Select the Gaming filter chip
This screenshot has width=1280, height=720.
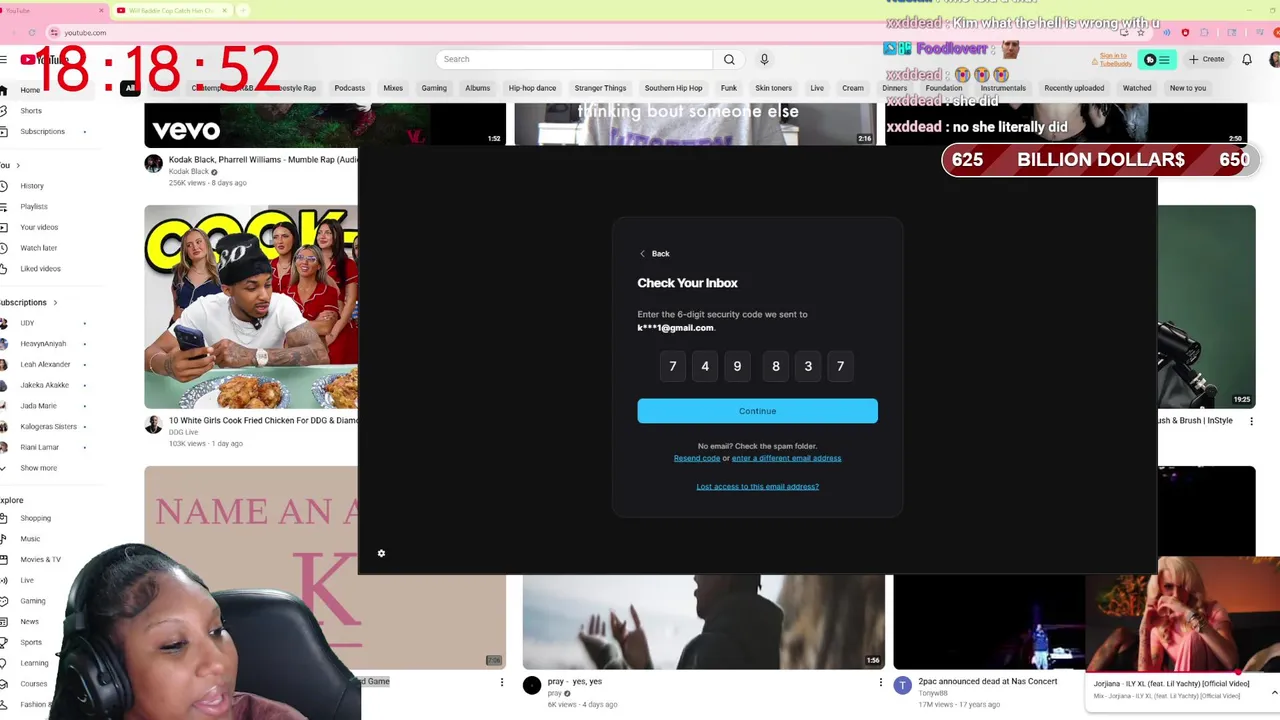[x=434, y=88]
